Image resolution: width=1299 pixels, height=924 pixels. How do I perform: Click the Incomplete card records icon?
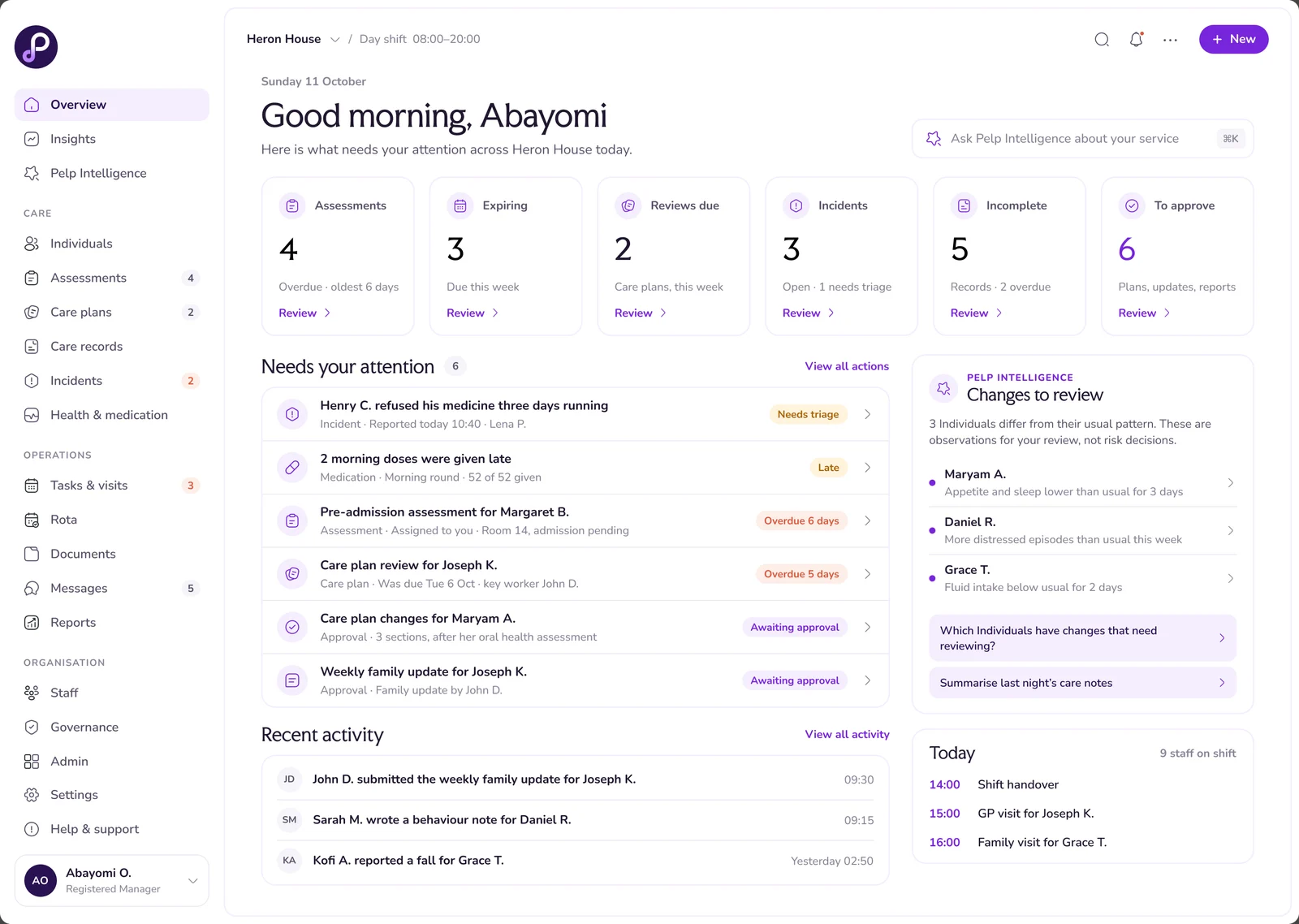click(x=964, y=206)
